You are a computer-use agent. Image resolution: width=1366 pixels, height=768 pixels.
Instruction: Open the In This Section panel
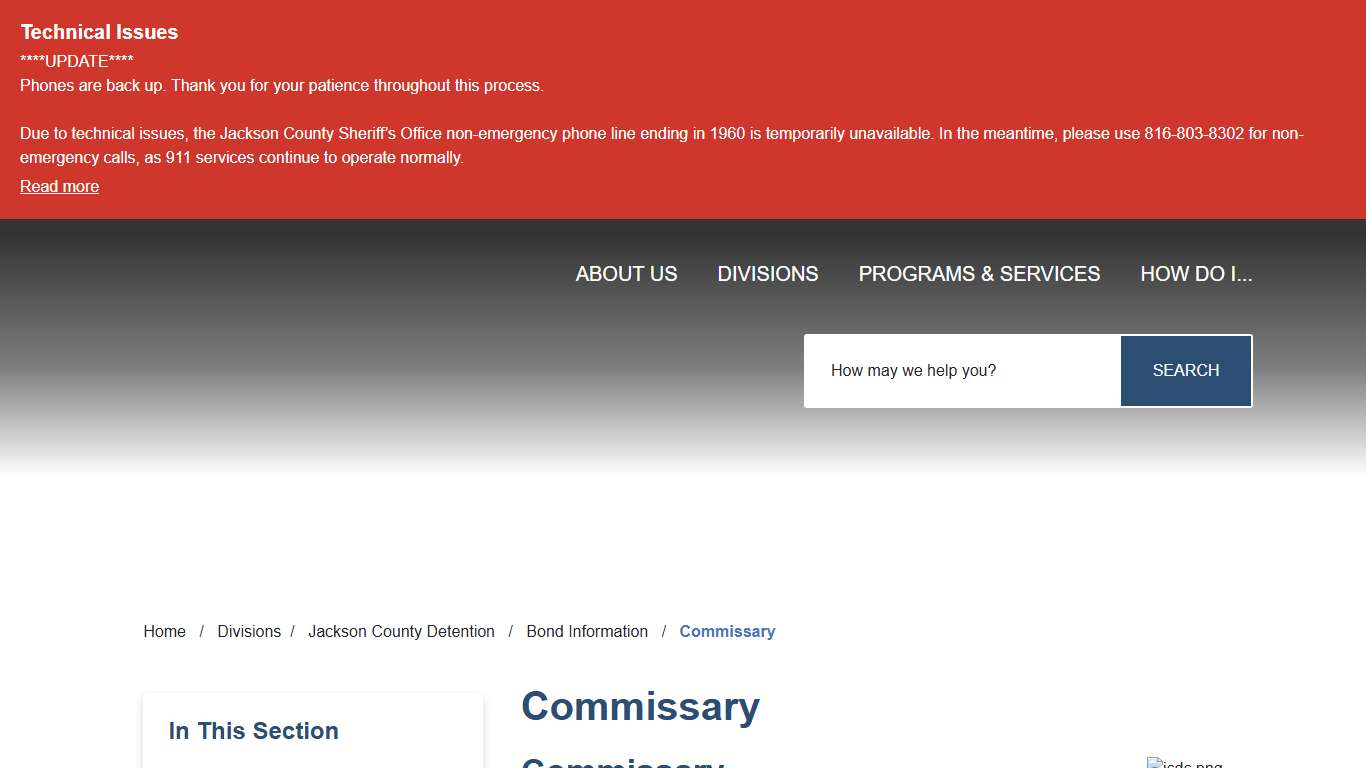coord(253,730)
